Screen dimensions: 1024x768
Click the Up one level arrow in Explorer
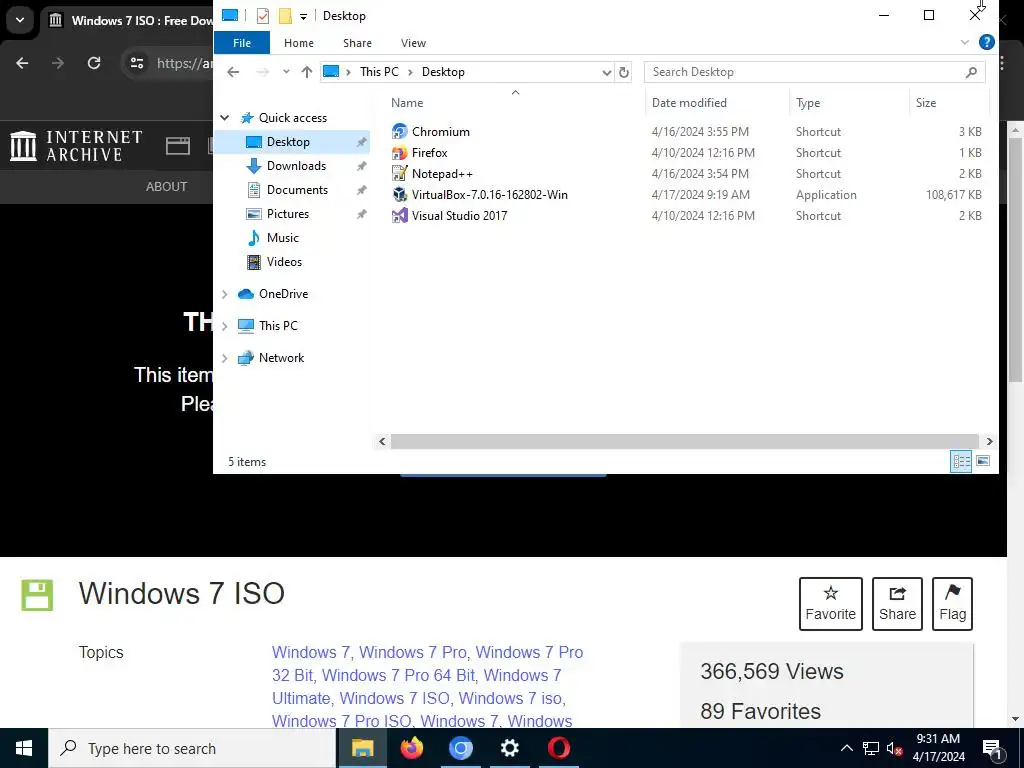click(307, 72)
